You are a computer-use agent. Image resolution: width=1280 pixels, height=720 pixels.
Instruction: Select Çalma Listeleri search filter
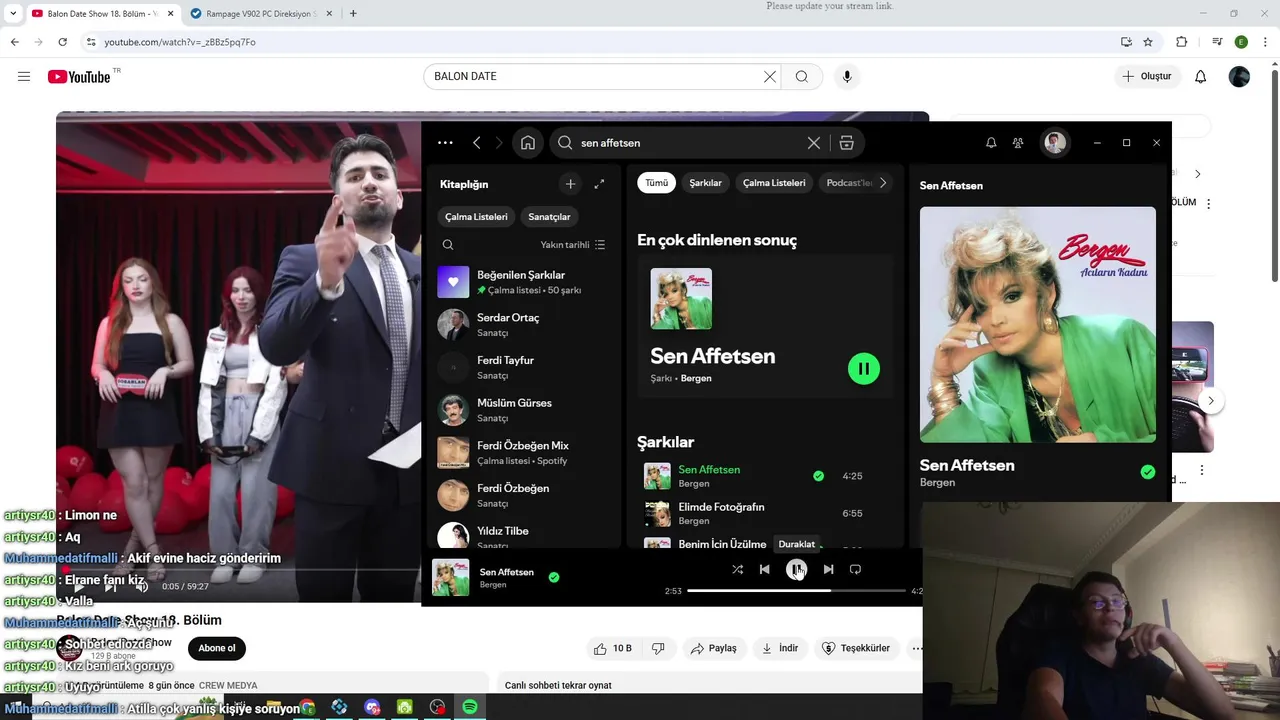[x=774, y=183]
